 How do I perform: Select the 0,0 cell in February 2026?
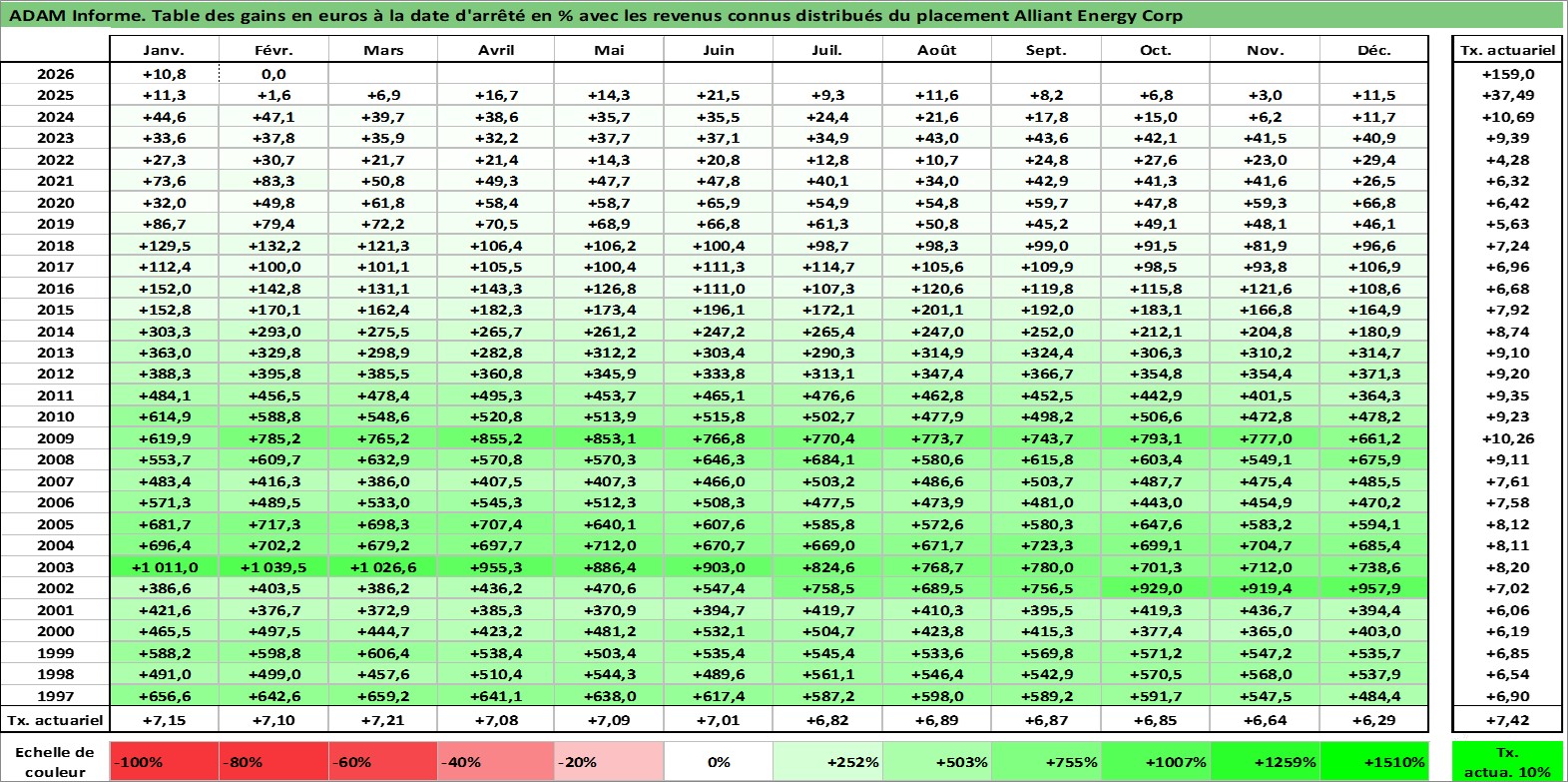tap(273, 74)
